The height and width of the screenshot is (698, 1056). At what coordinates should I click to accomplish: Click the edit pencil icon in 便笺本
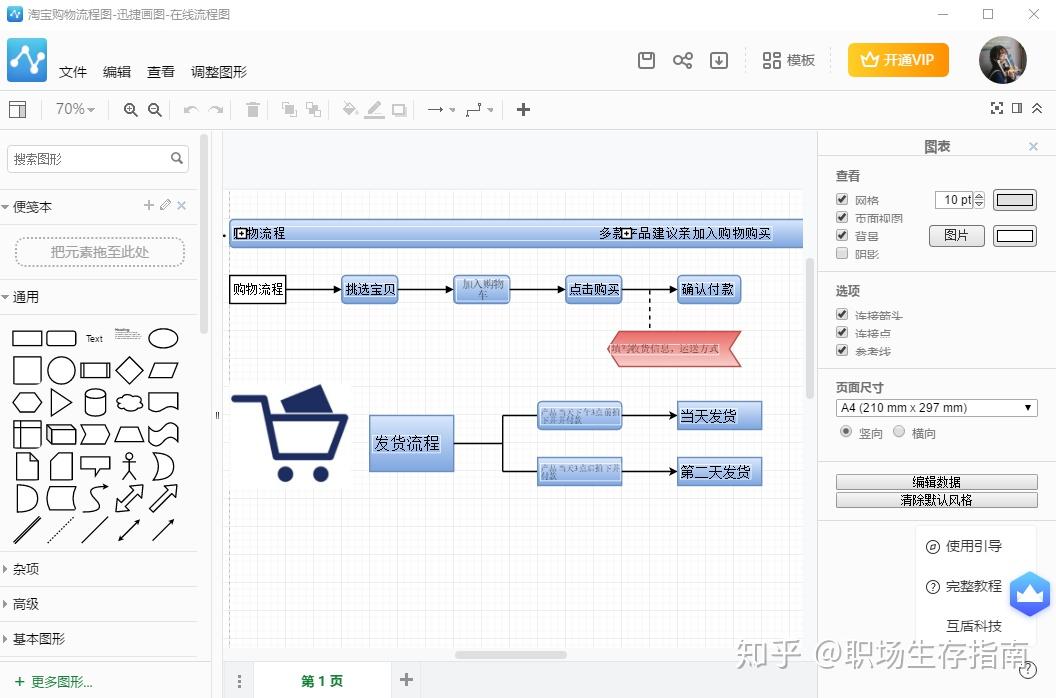pos(166,205)
